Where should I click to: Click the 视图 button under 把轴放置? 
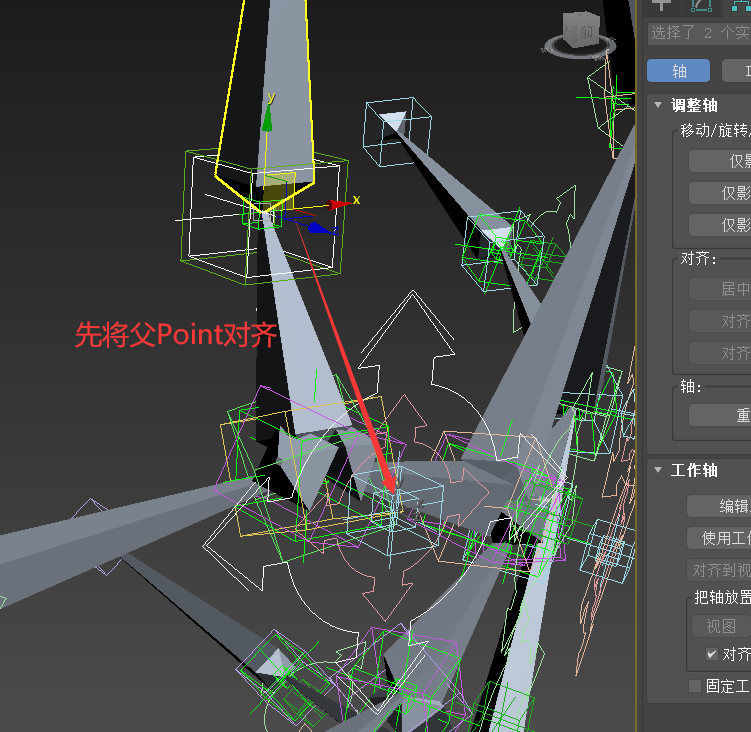point(721,626)
